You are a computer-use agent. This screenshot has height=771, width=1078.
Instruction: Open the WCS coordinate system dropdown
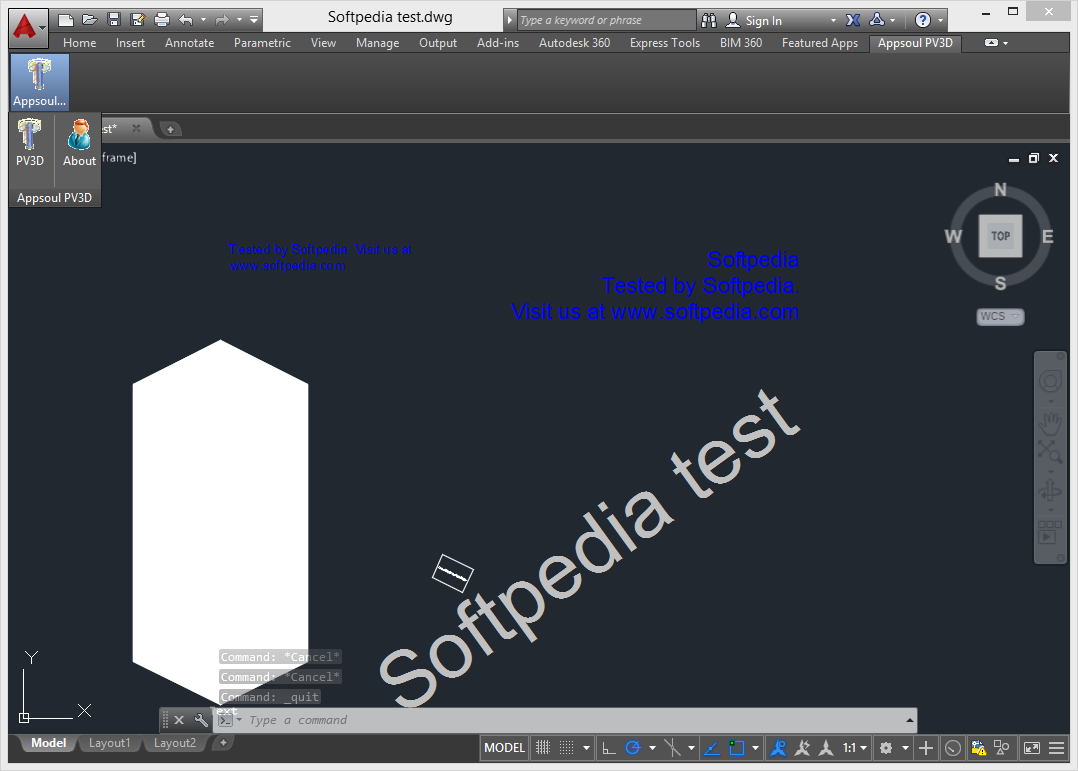pyautogui.click(x=1000, y=316)
